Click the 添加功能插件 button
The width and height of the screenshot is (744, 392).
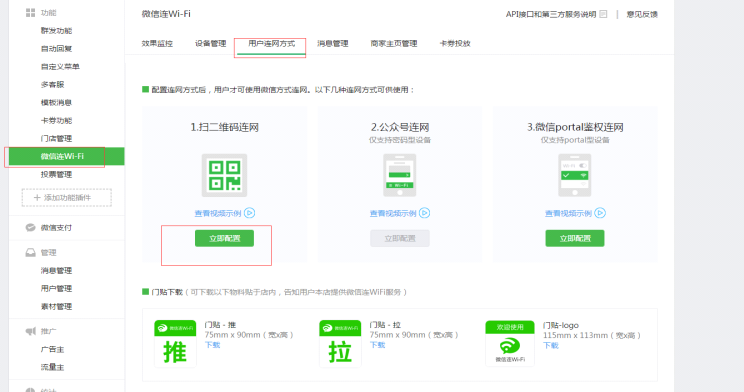click(x=66, y=197)
